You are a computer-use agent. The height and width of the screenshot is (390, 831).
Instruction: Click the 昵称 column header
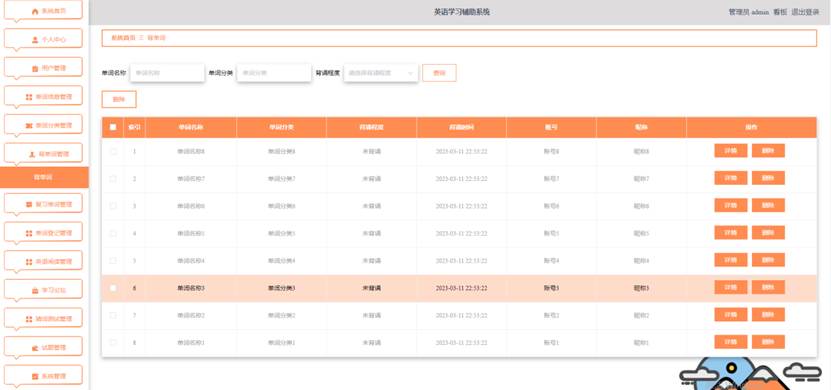[641, 128]
